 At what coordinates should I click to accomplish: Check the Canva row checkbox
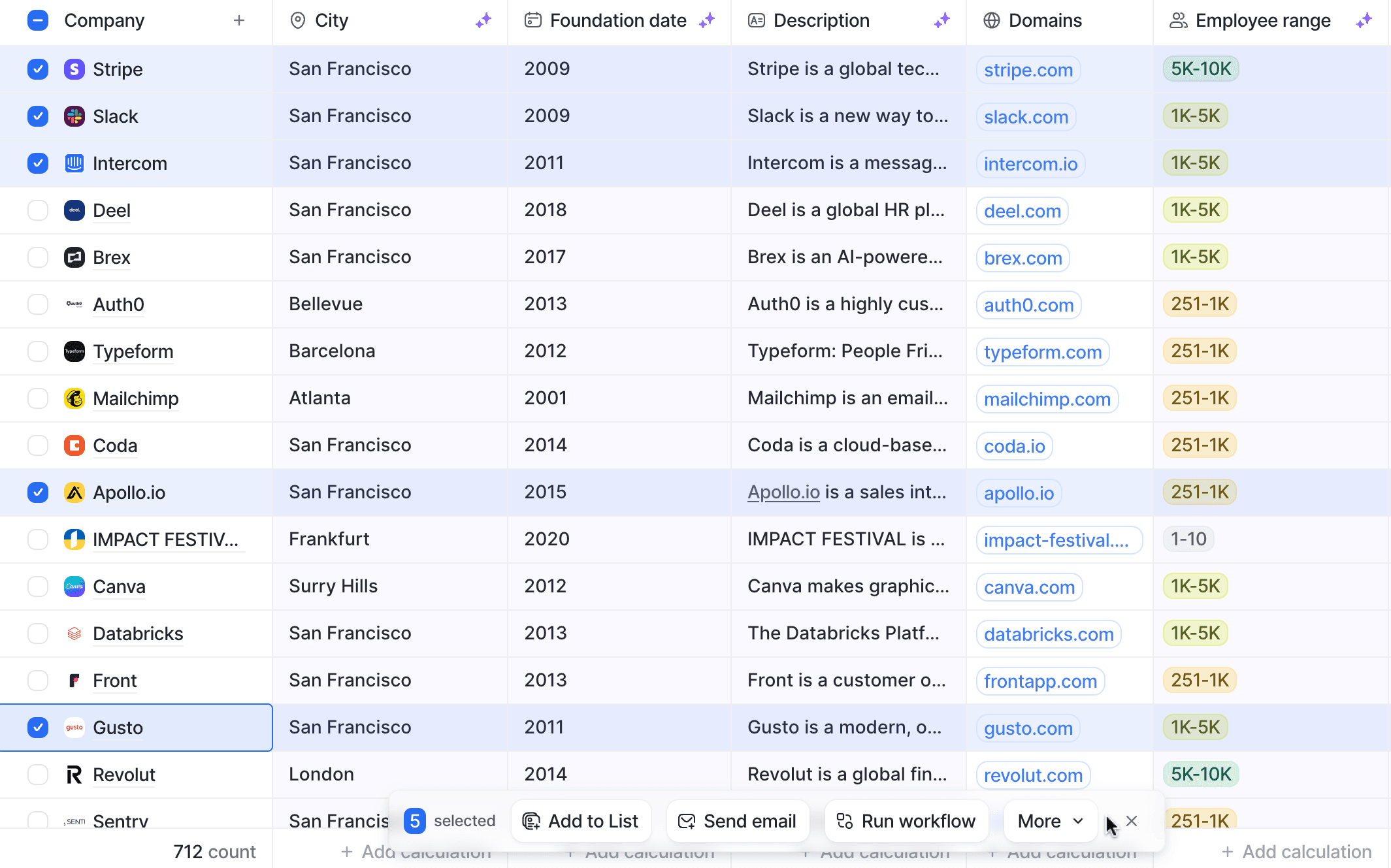tap(38, 587)
